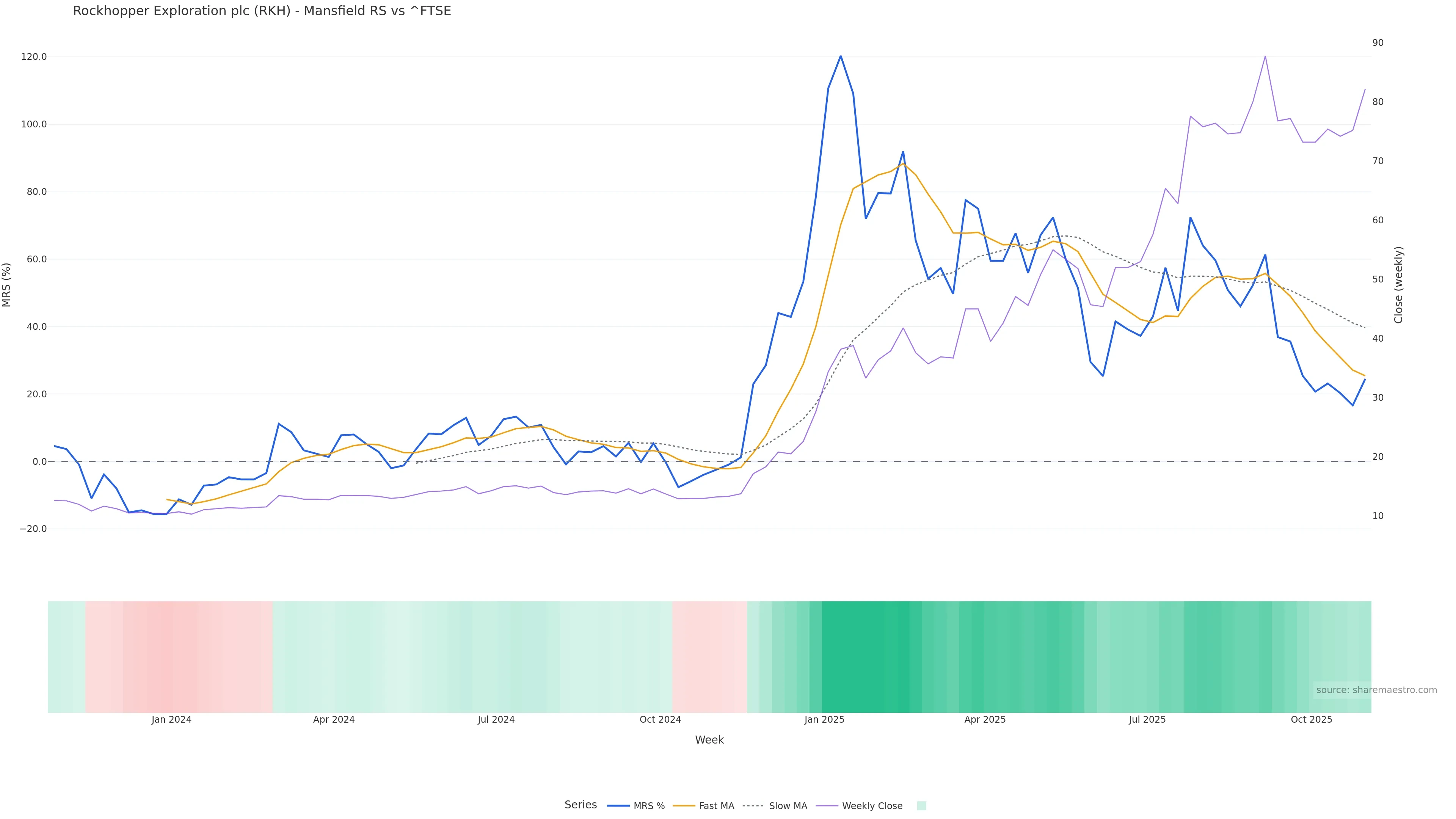
Task: Click the Week x-axis title
Action: click(709, 741)
